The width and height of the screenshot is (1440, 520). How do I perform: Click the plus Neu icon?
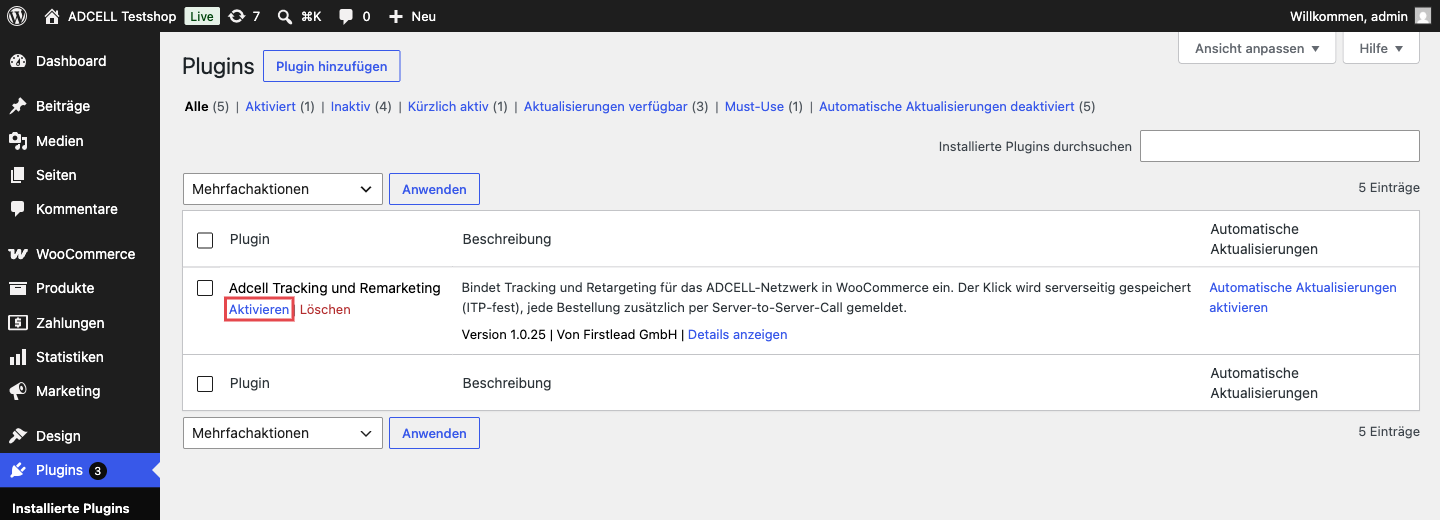pyautogui.click(x=396, y=16)
